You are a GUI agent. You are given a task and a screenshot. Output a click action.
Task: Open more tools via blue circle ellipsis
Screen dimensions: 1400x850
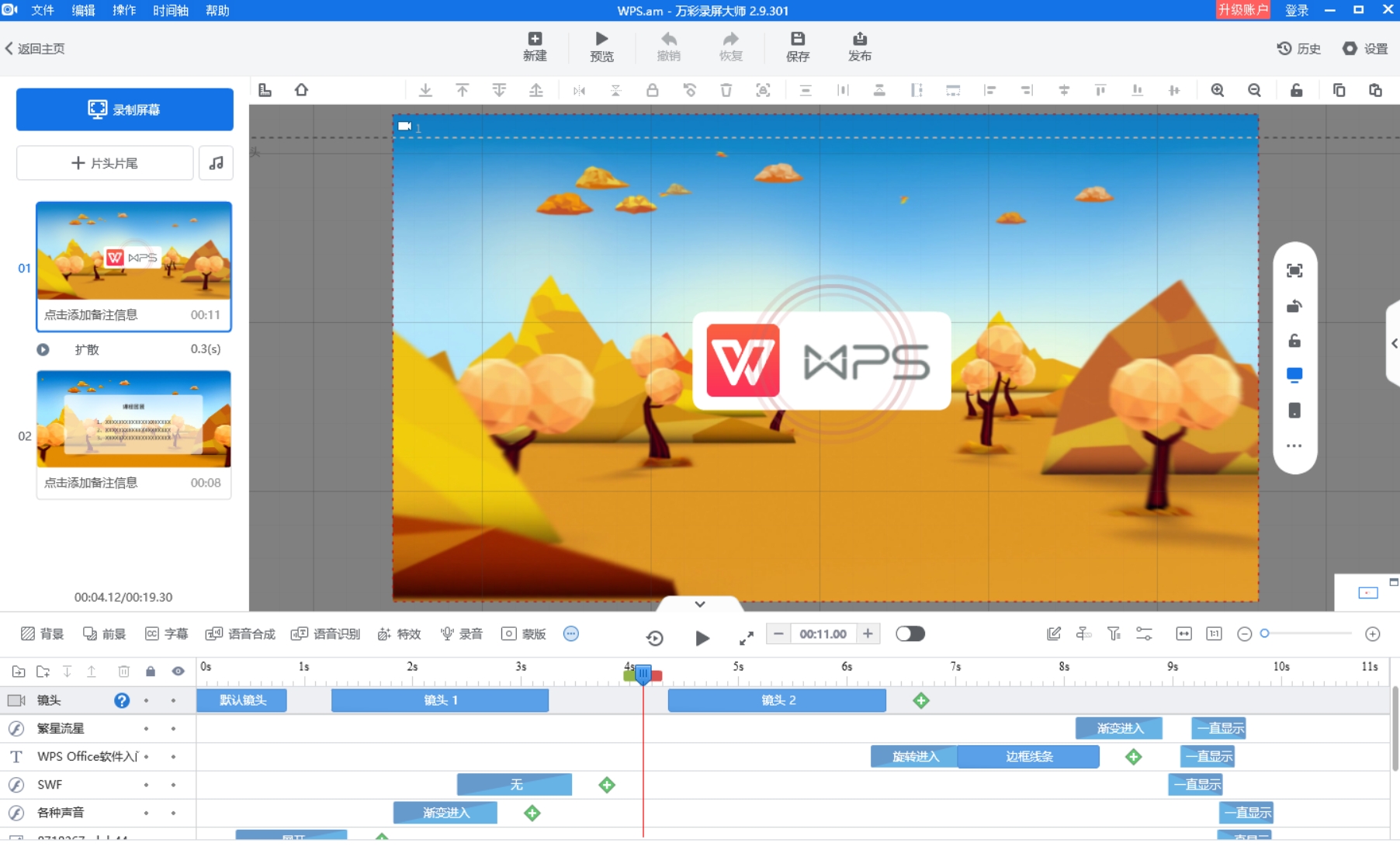[x=571, y=634]
